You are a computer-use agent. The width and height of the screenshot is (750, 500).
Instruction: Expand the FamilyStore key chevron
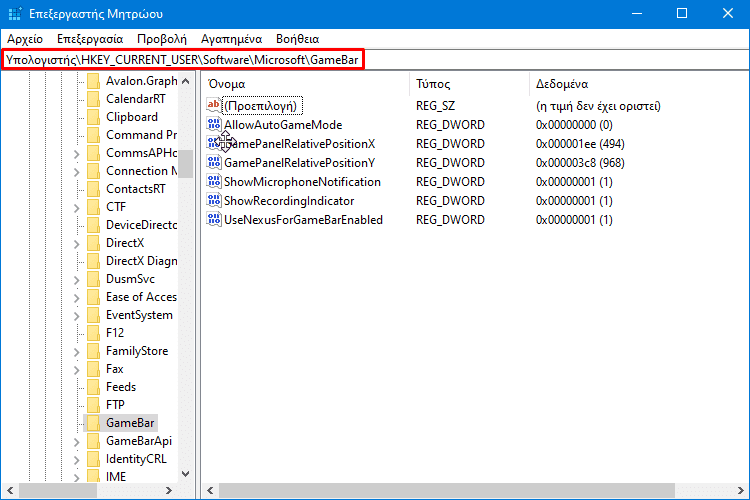pos(77,352)
